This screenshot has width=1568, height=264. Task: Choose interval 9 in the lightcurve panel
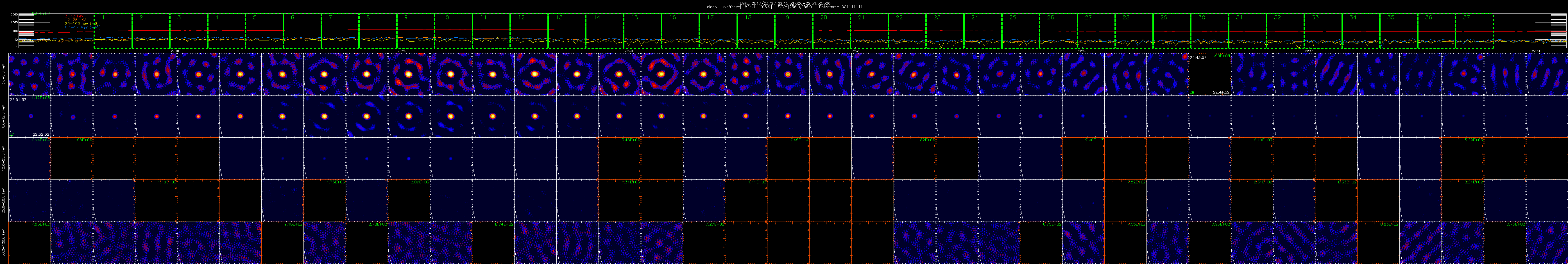tap(416, 31)
